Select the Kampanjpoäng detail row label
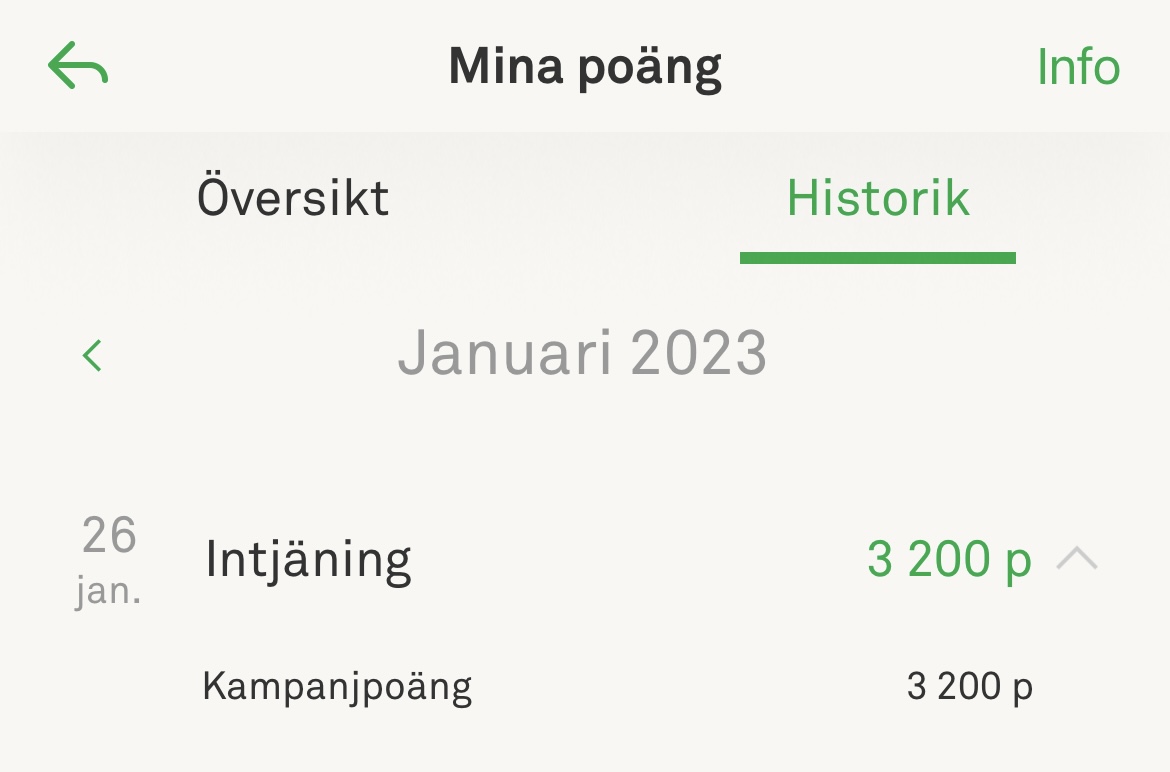The width and height of the screenshot is (1170, 772). pos(337,687)
